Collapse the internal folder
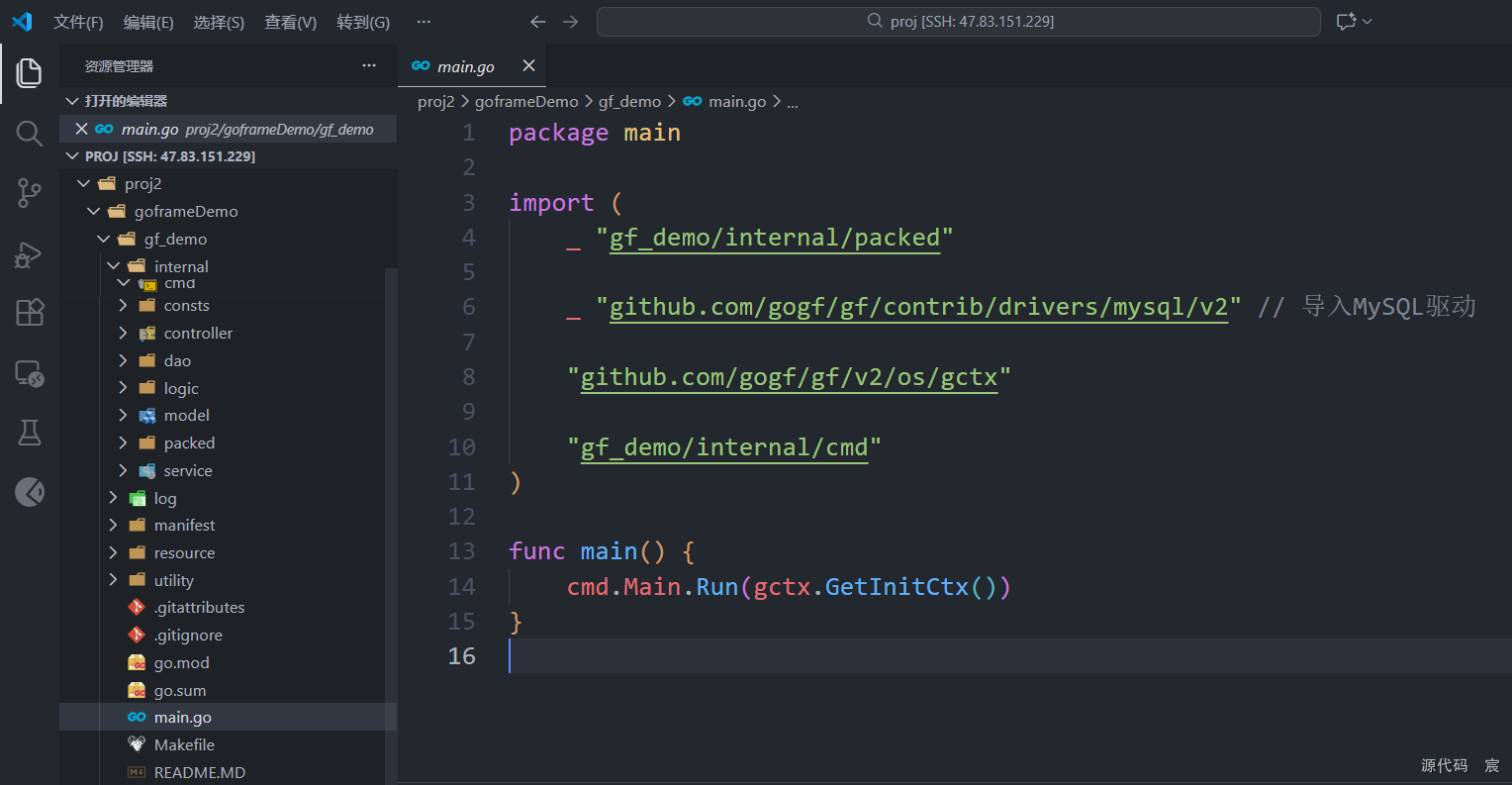1512x785 pixels. [113, 265]
